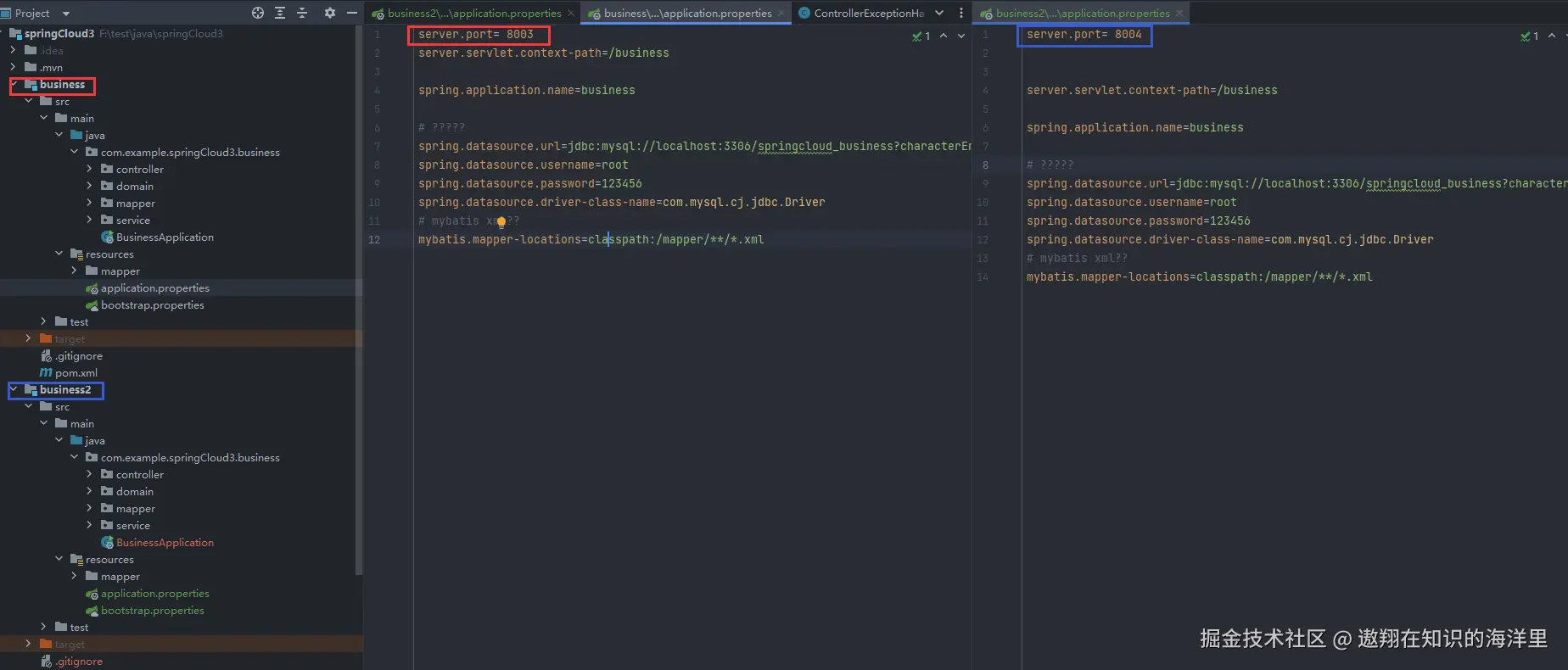Collapse the business module node
This screenshot has height=670, width=1568.
click(14, 84)
